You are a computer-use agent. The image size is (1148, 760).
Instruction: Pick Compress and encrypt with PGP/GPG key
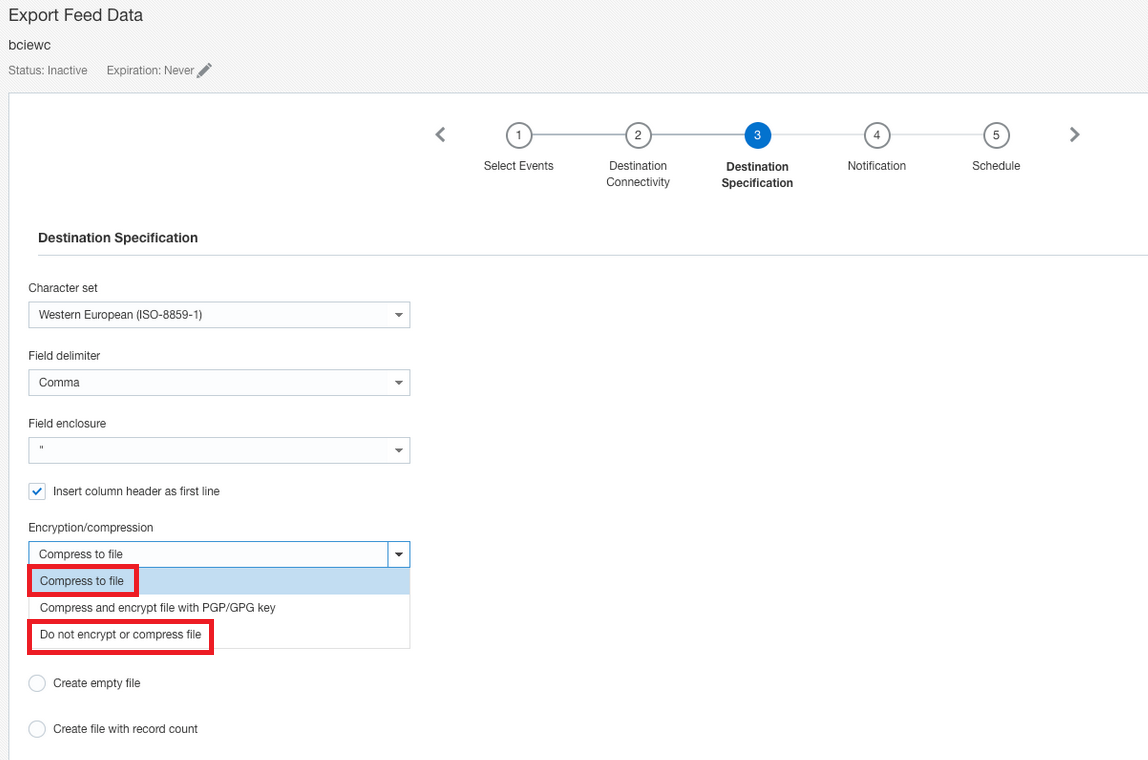pyautogui.click(x=157, y=607)
